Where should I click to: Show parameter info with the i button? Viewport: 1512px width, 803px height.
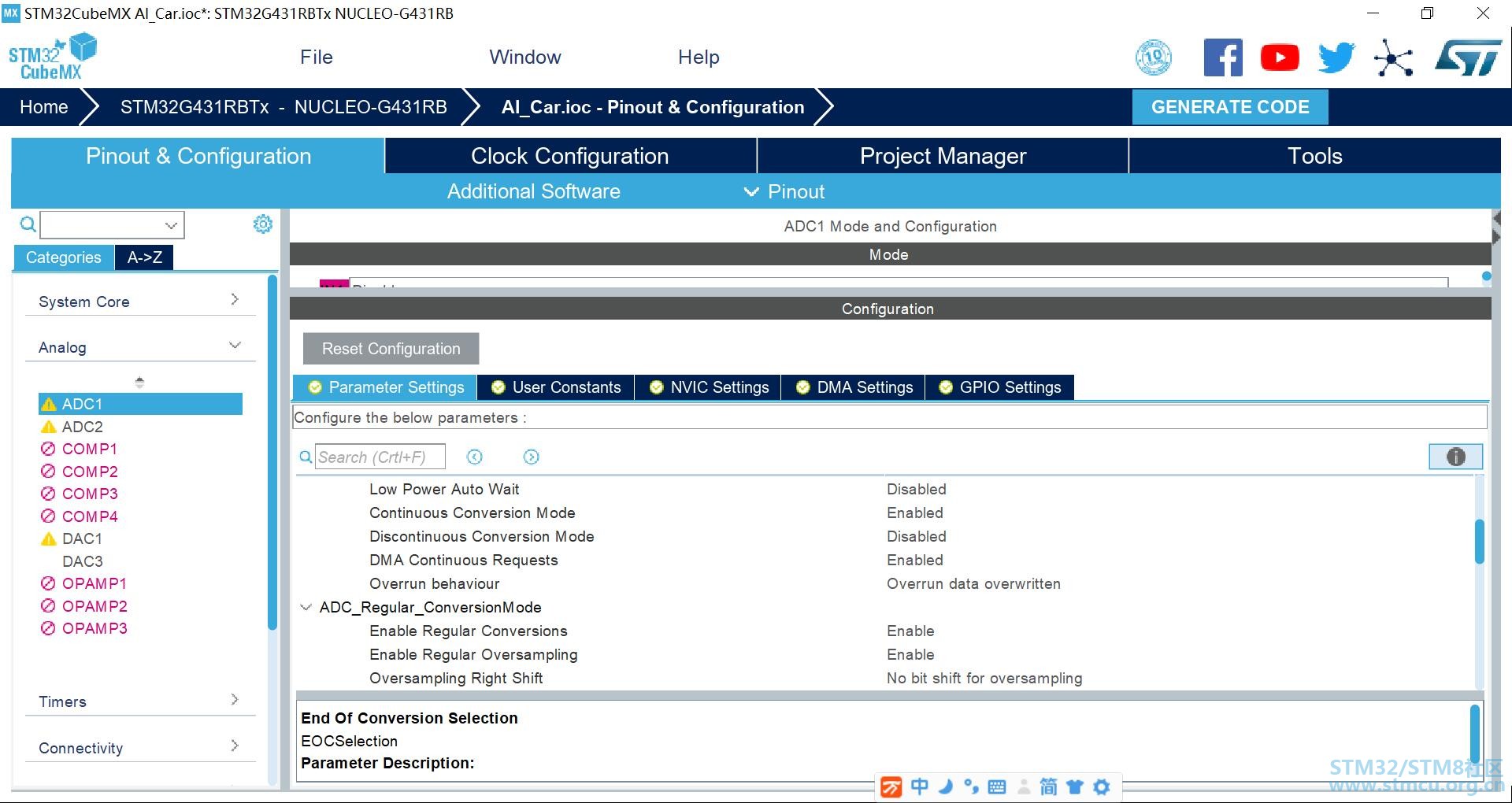pyautogui.click(x=1456, y=457)
